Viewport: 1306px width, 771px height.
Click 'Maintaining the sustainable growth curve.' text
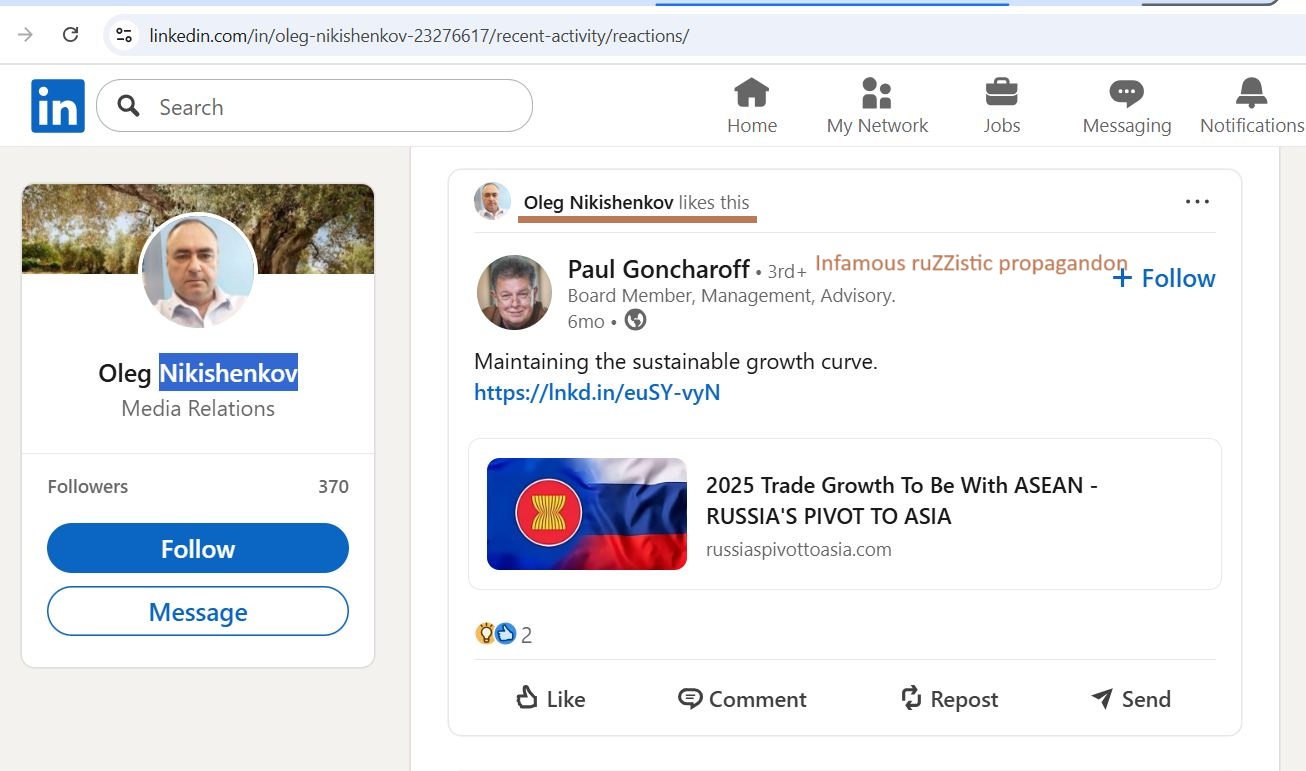[676, 362]
